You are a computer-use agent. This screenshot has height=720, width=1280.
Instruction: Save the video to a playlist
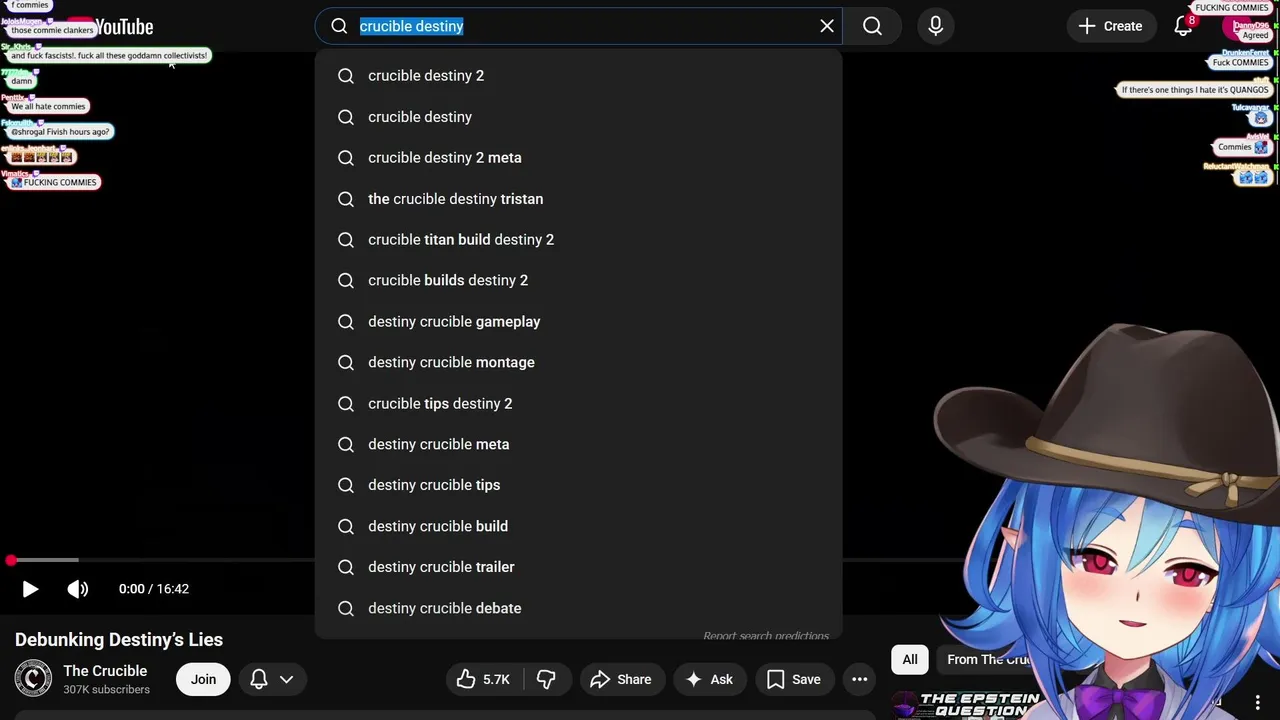(794, 679)
